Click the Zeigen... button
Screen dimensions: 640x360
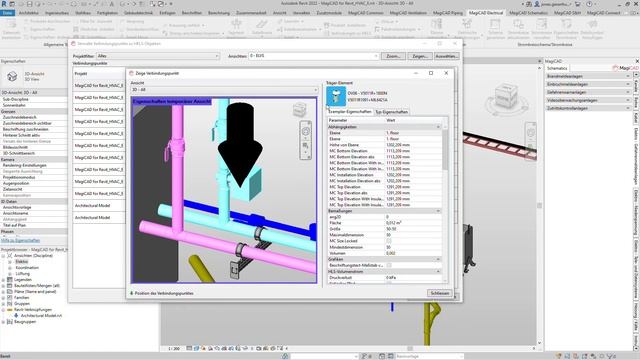coord(420,56)
